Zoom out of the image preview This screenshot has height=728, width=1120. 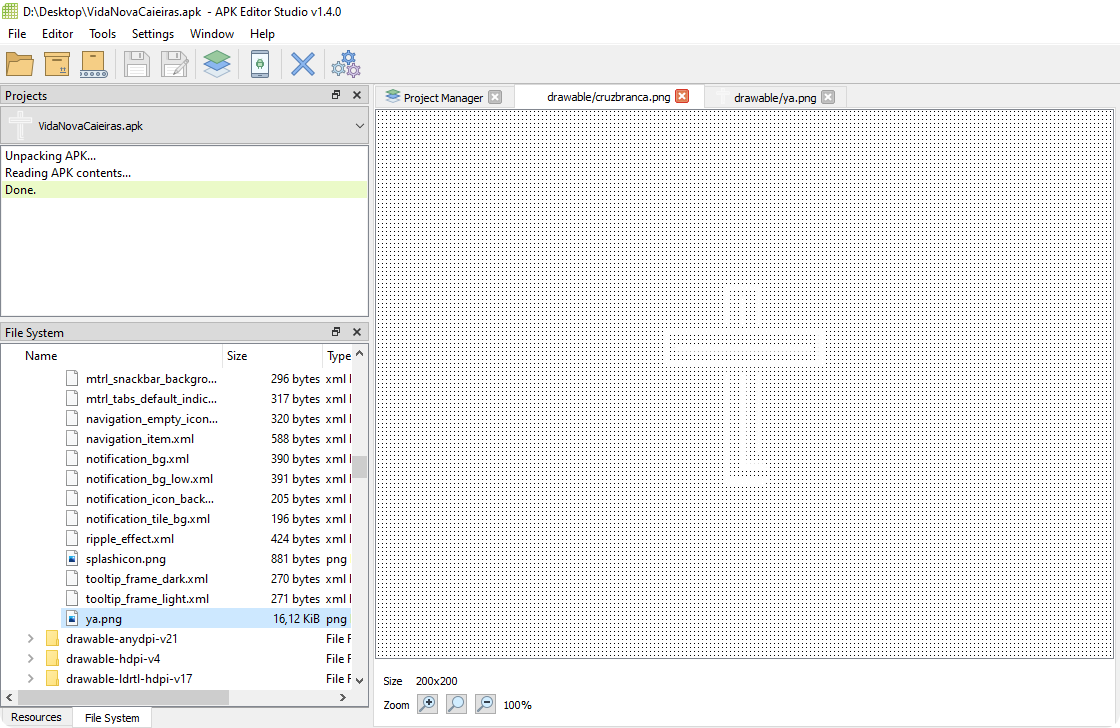[x=485, y=704]
